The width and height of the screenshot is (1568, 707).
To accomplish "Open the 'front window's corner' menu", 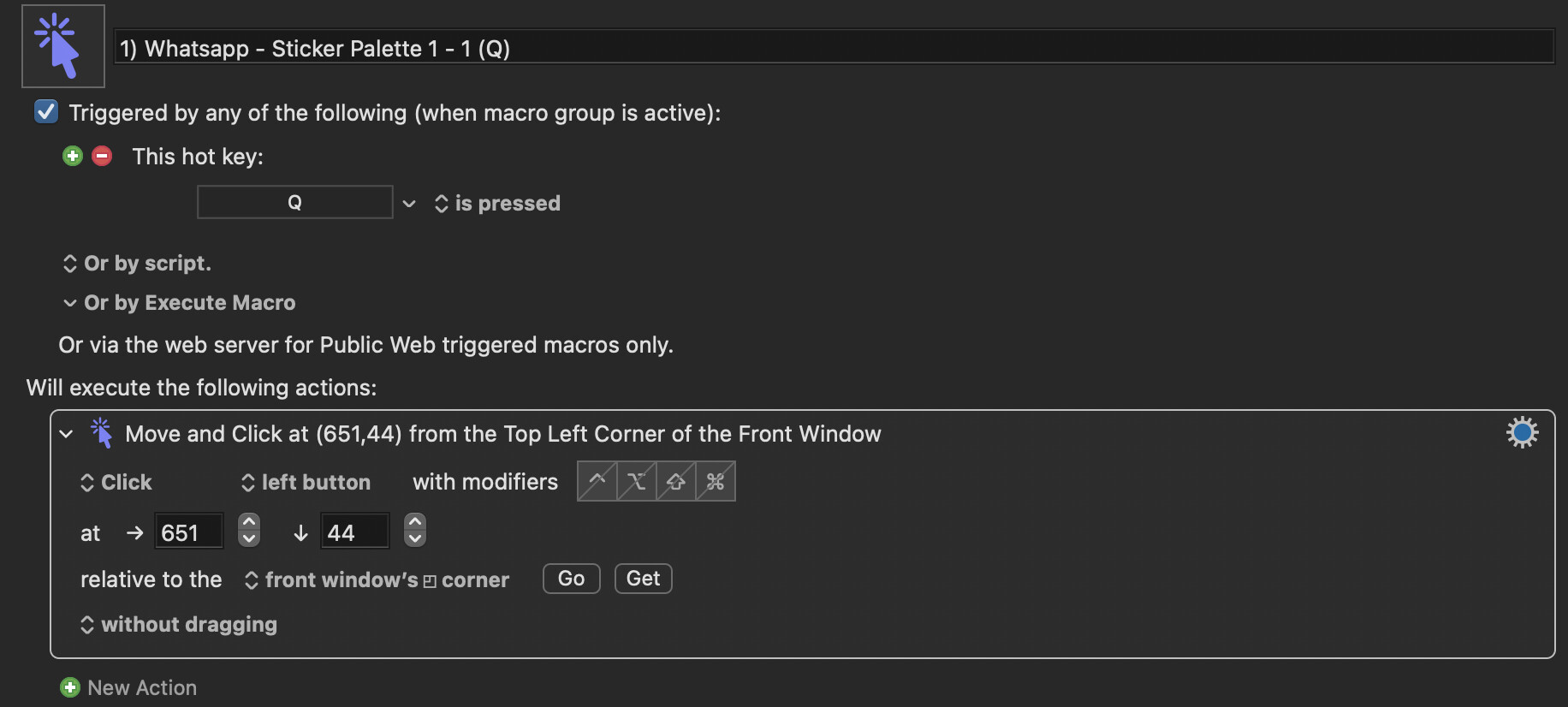I will [x=377, y=580].
